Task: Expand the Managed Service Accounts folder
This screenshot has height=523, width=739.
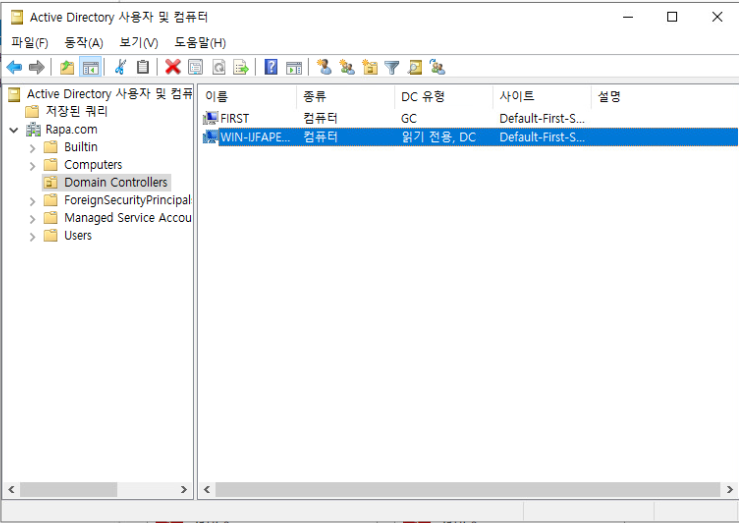Action: coord(32,219)
